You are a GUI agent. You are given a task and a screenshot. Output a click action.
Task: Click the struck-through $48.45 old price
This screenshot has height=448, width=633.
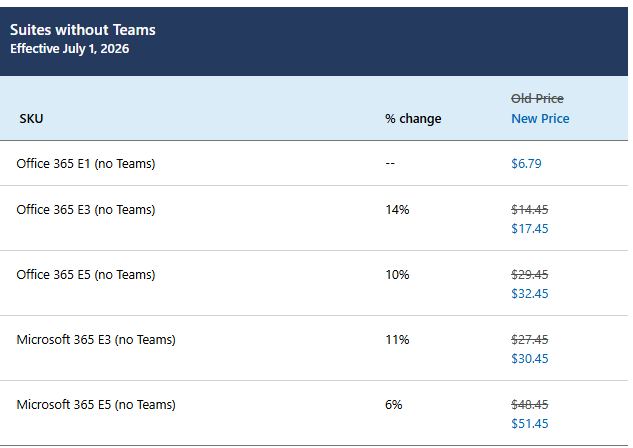pos(530,404)
